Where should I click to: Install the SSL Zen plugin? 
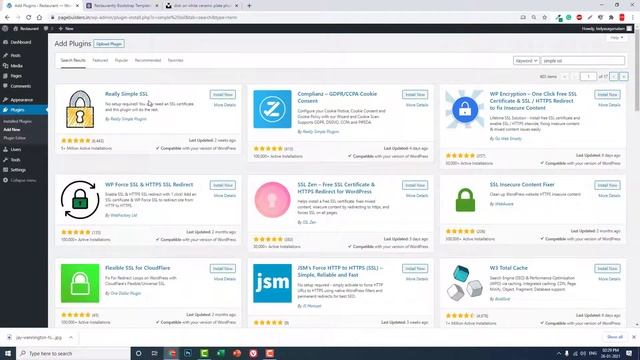point(415,185)
